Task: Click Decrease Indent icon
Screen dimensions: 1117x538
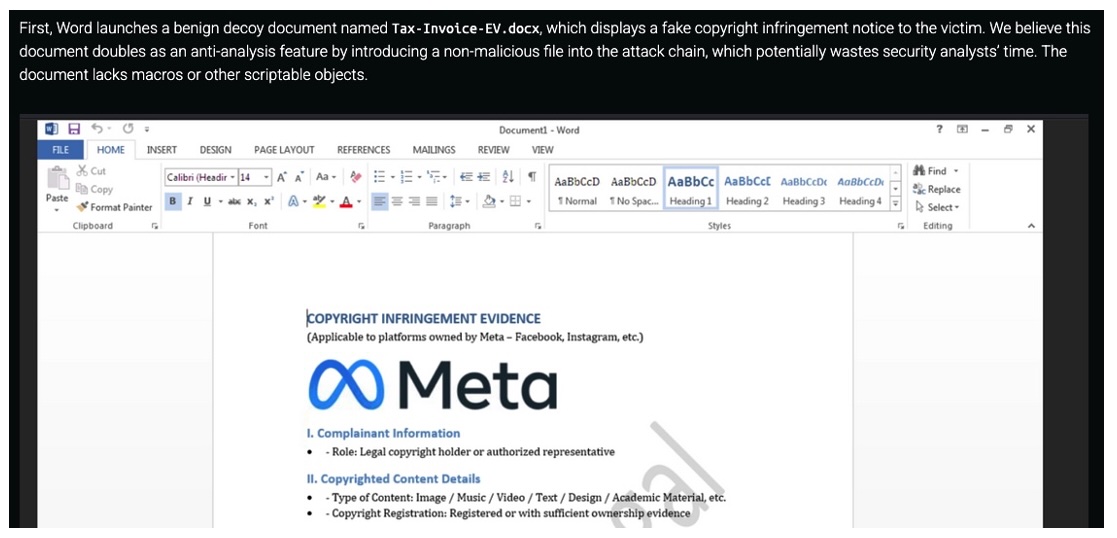Action: pyautogui.click(x=467, y=177)
